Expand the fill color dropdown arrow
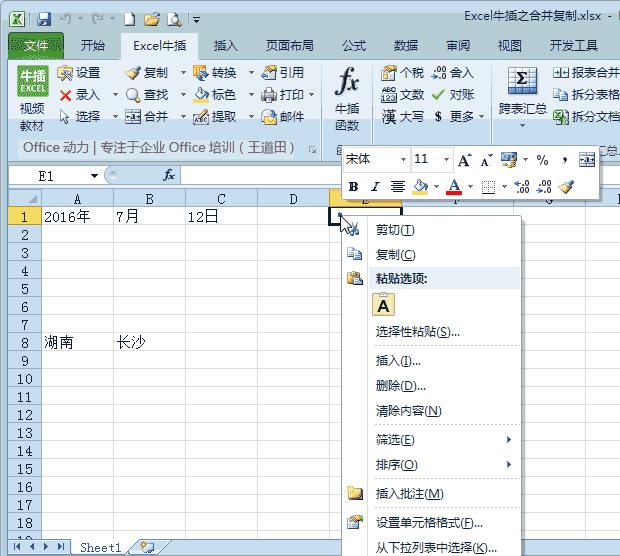 [436, 186]
